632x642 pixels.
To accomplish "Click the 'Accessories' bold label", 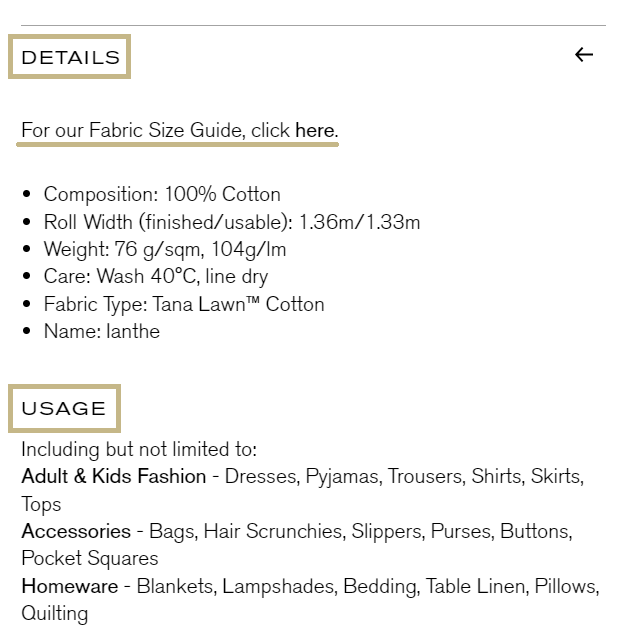I will pyautogui.click(x=76, y=531).
